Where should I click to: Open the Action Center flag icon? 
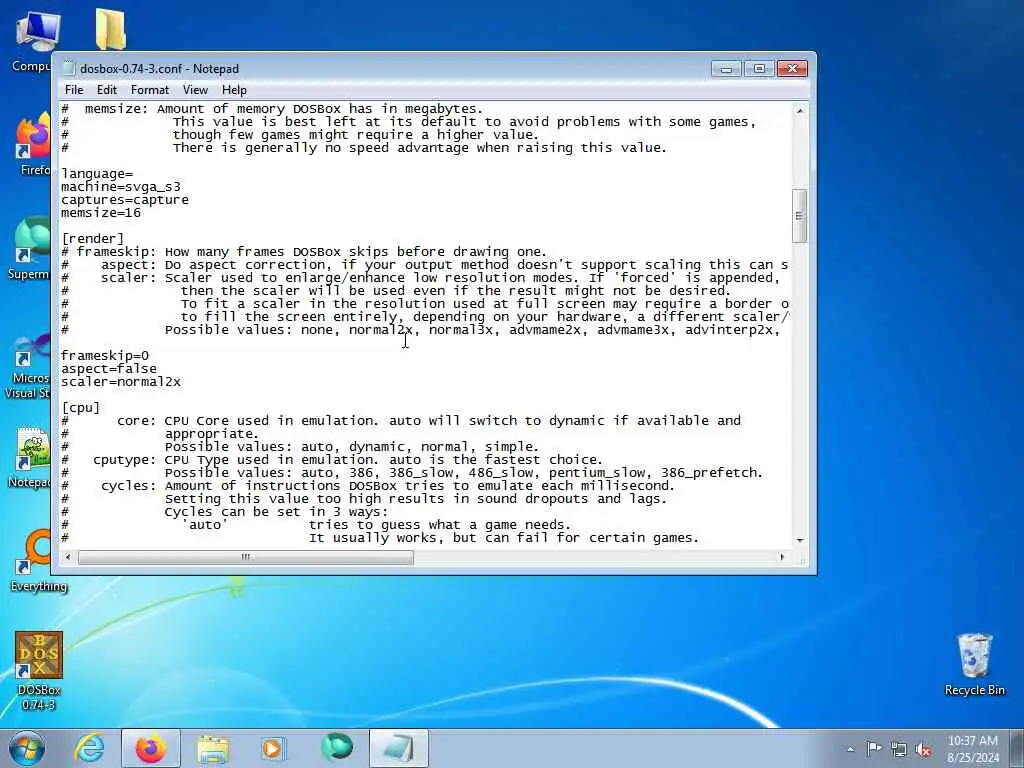point(874,749)
